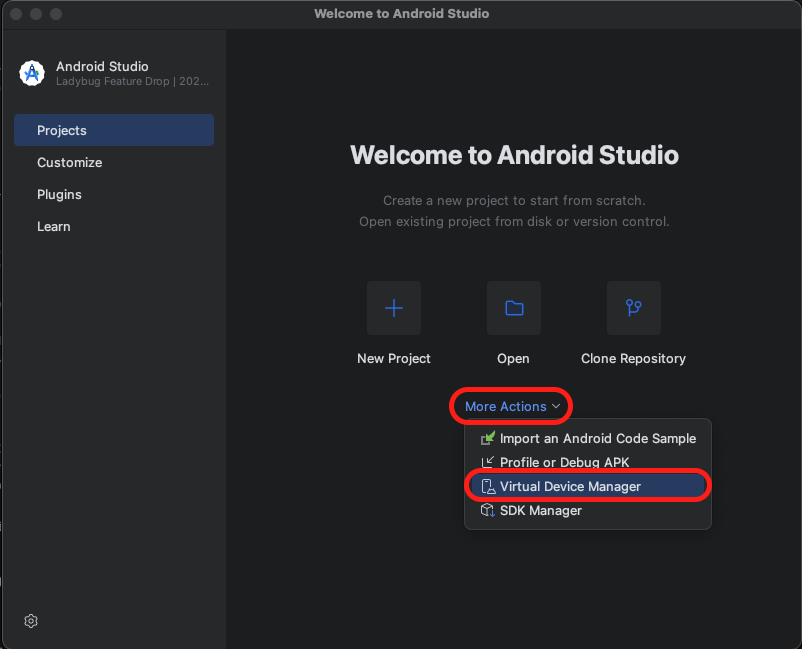Click the SDK Manager box icon
This screenshot has width=802, height=649.
(x=487, y=510)
